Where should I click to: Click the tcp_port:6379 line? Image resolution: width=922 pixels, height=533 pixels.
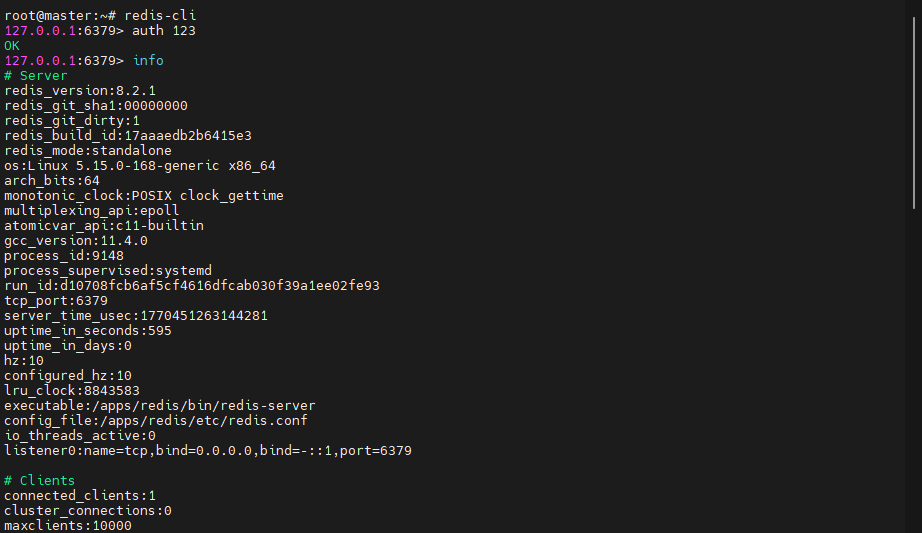pyautogui.click(x=56, y=300)
